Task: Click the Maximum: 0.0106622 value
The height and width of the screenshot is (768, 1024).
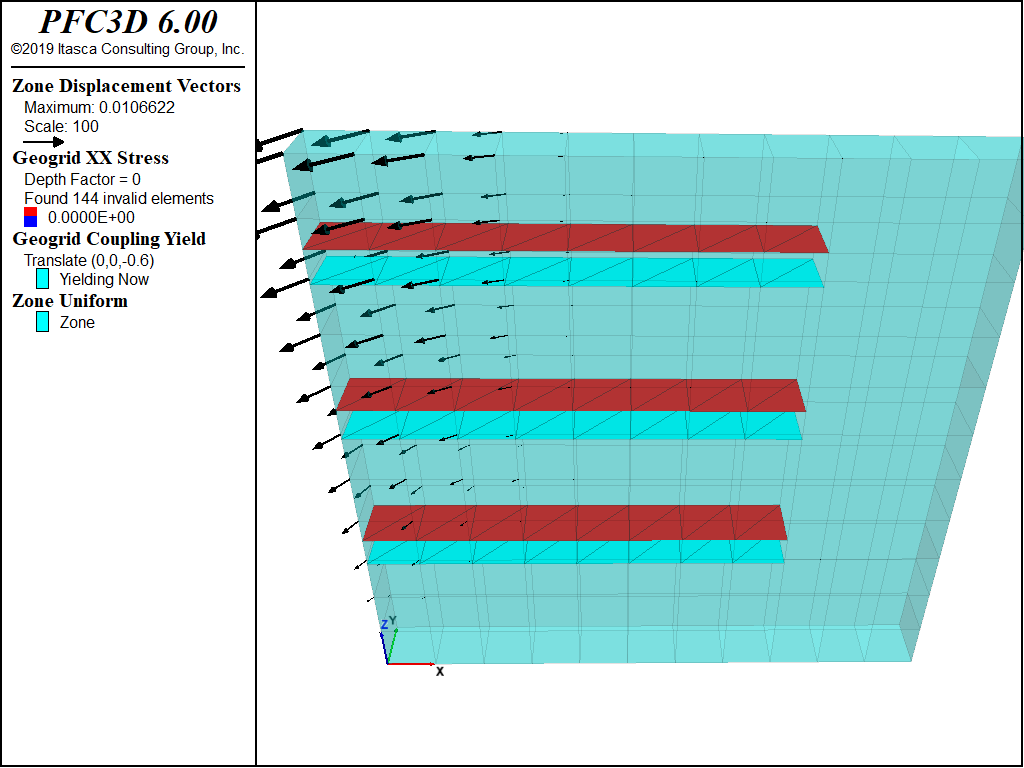Action: pos(99,107)
